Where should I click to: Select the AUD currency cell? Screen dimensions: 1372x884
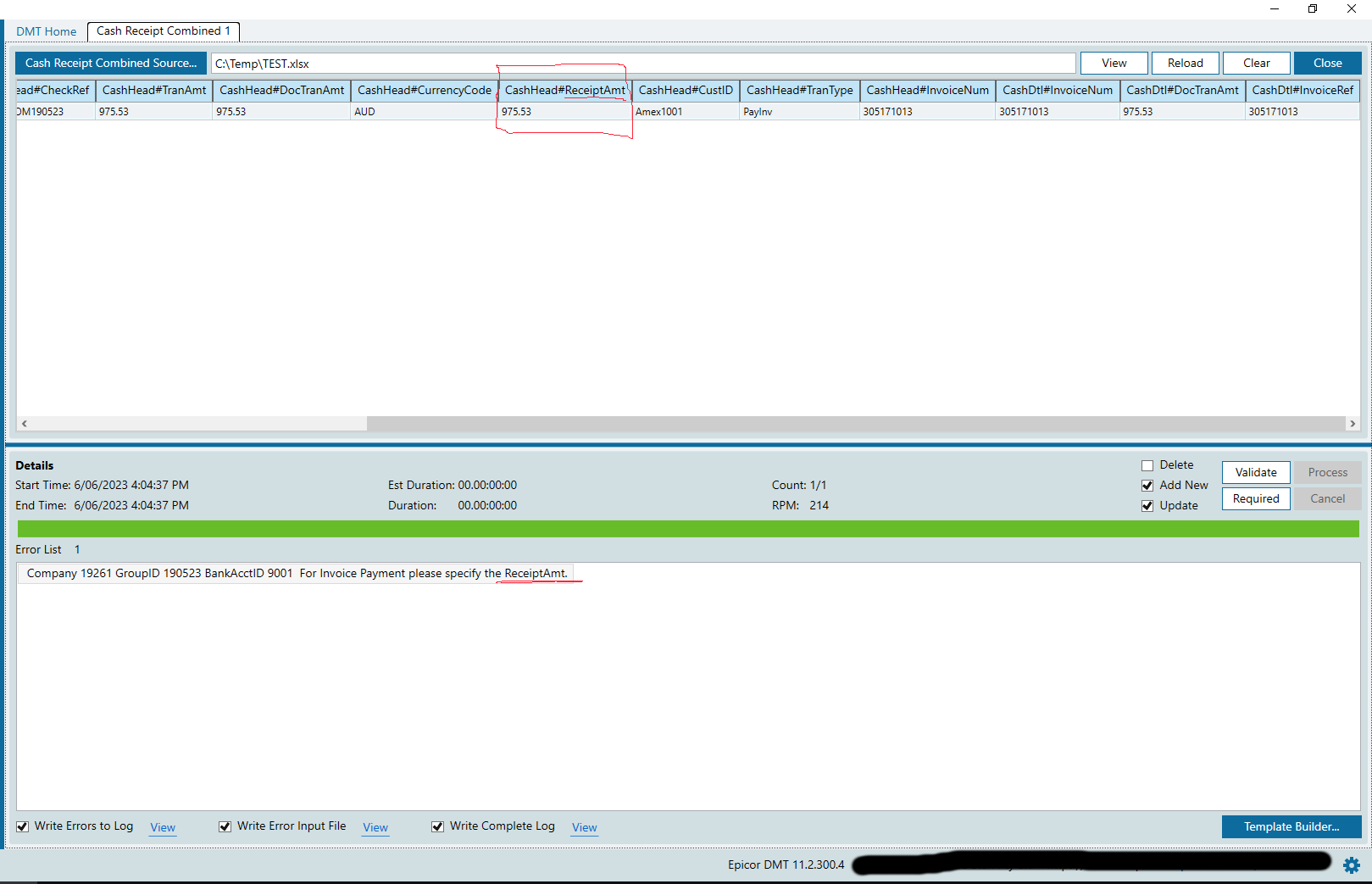coord(424,112)
